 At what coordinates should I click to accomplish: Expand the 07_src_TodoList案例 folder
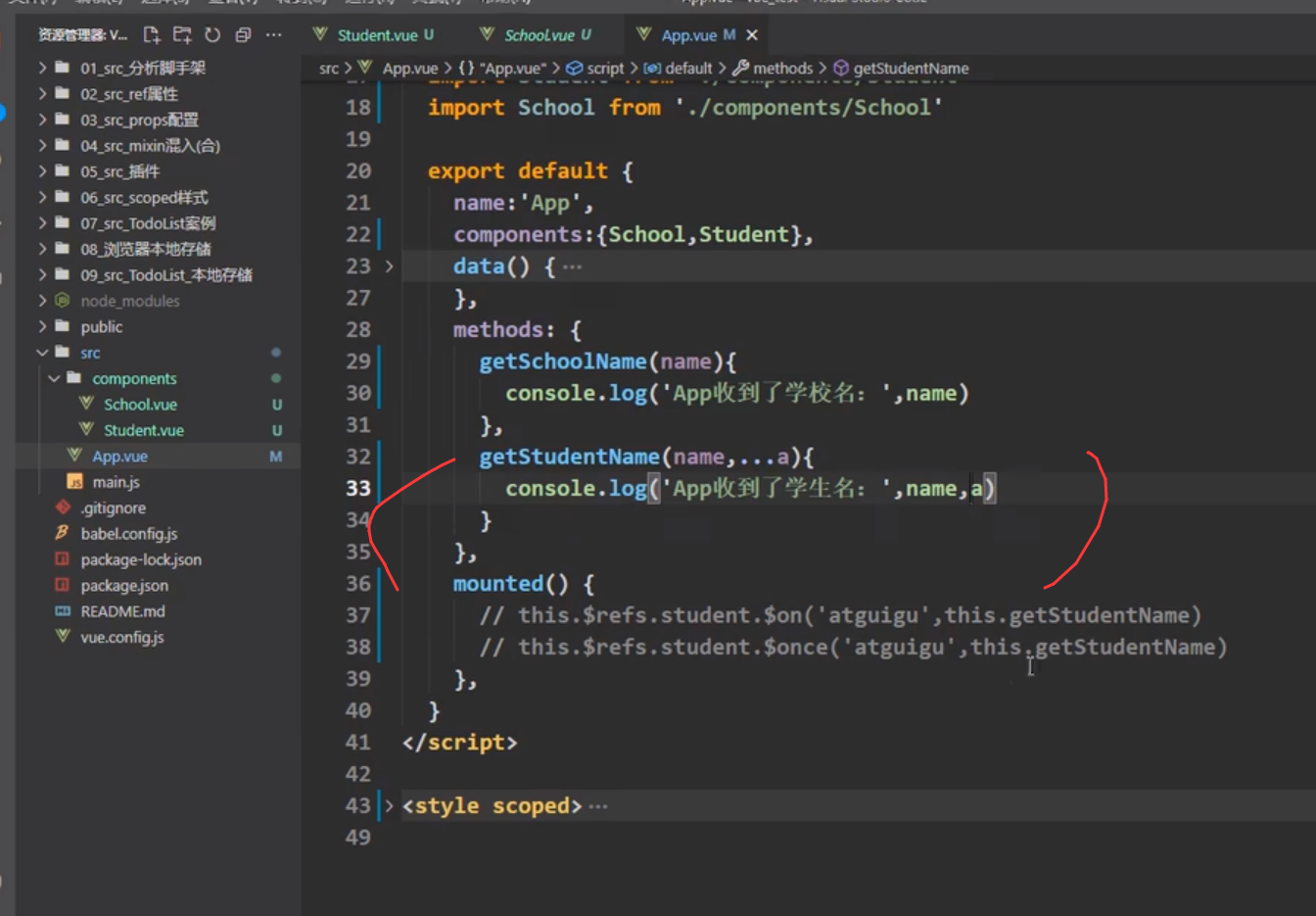(147, 223)
